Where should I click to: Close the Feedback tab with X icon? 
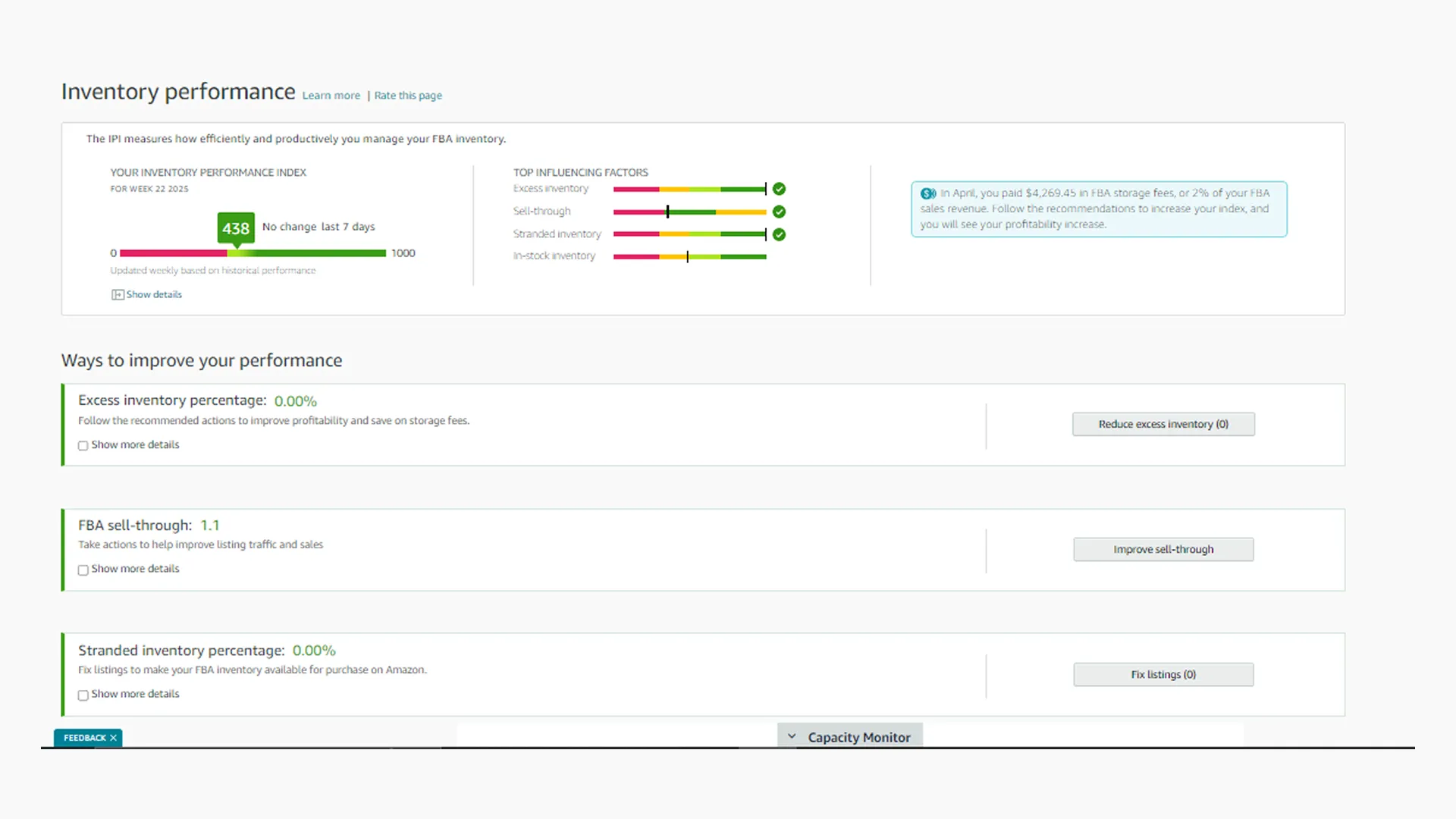tap(114, 738)
